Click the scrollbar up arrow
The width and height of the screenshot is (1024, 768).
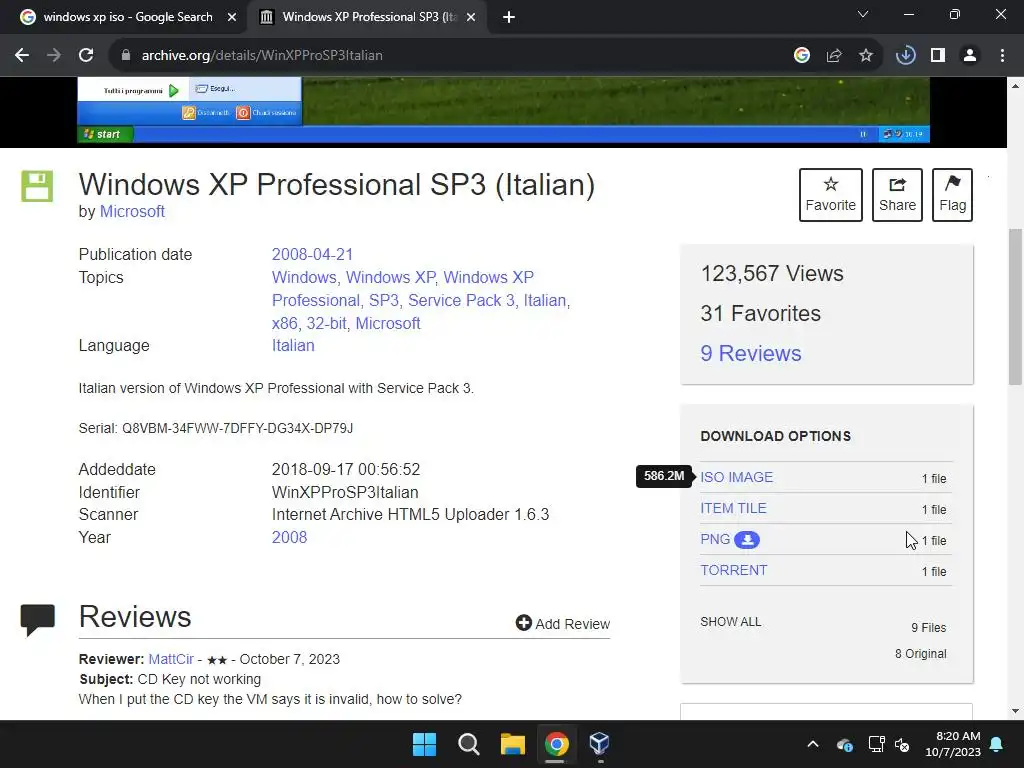click(1016, 86)
